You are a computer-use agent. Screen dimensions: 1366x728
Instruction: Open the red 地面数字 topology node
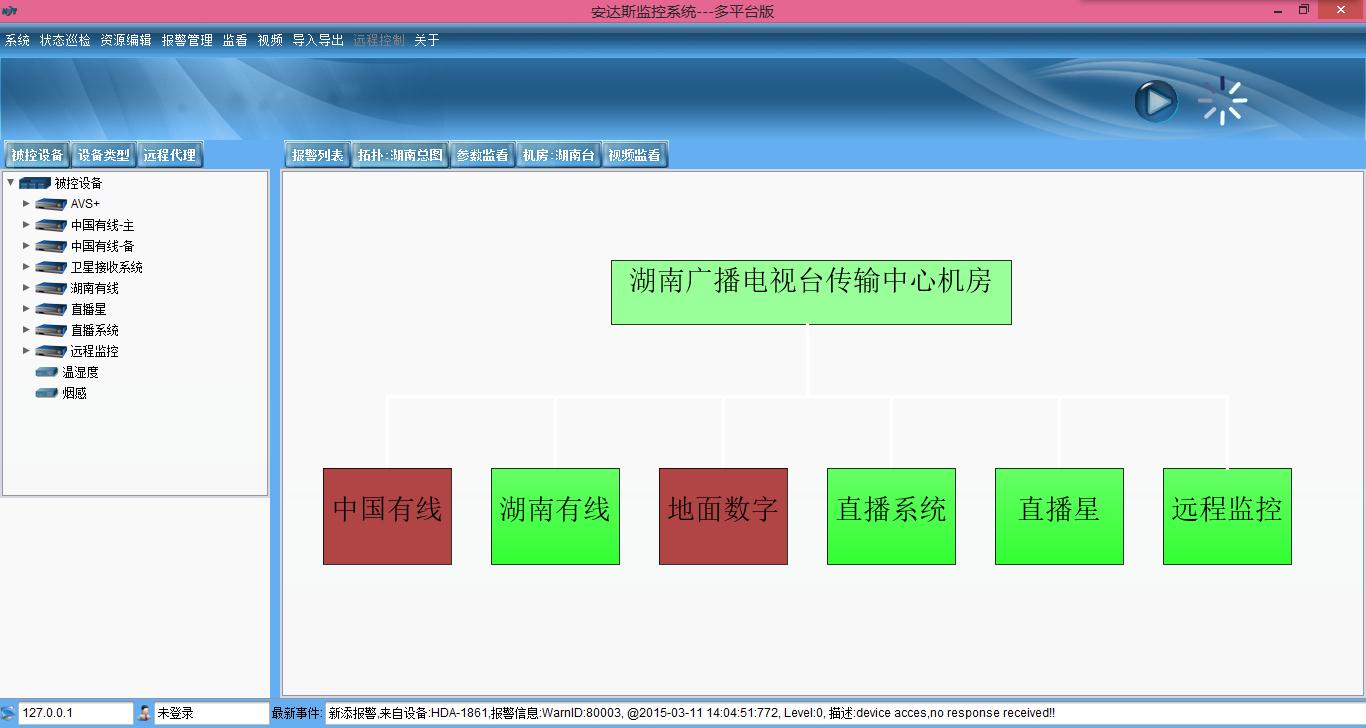[x=723, y=516]
